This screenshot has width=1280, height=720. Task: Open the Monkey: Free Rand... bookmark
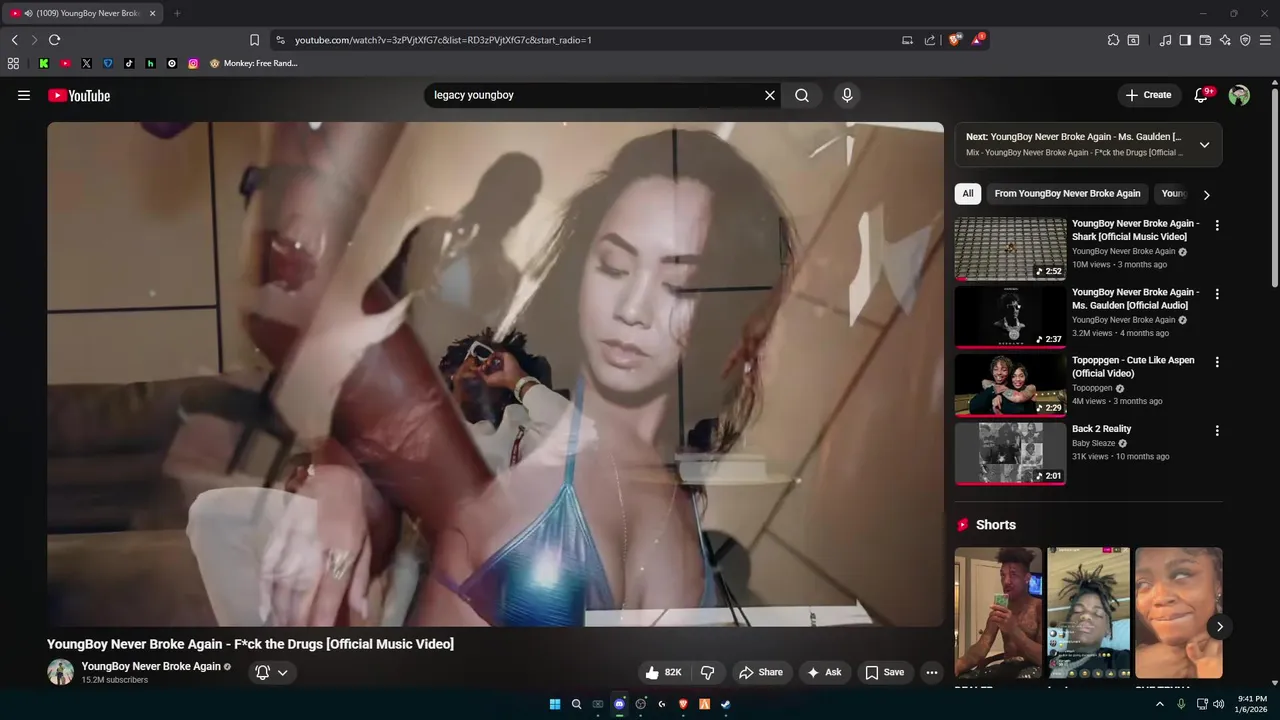coord(254,63)
